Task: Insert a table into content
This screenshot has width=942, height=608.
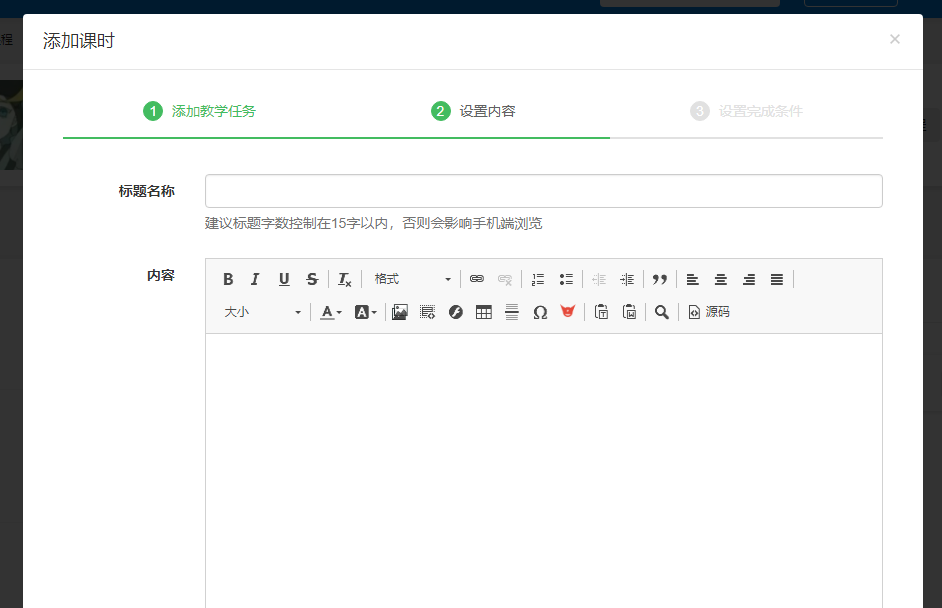Action: [x=484, y=312]
